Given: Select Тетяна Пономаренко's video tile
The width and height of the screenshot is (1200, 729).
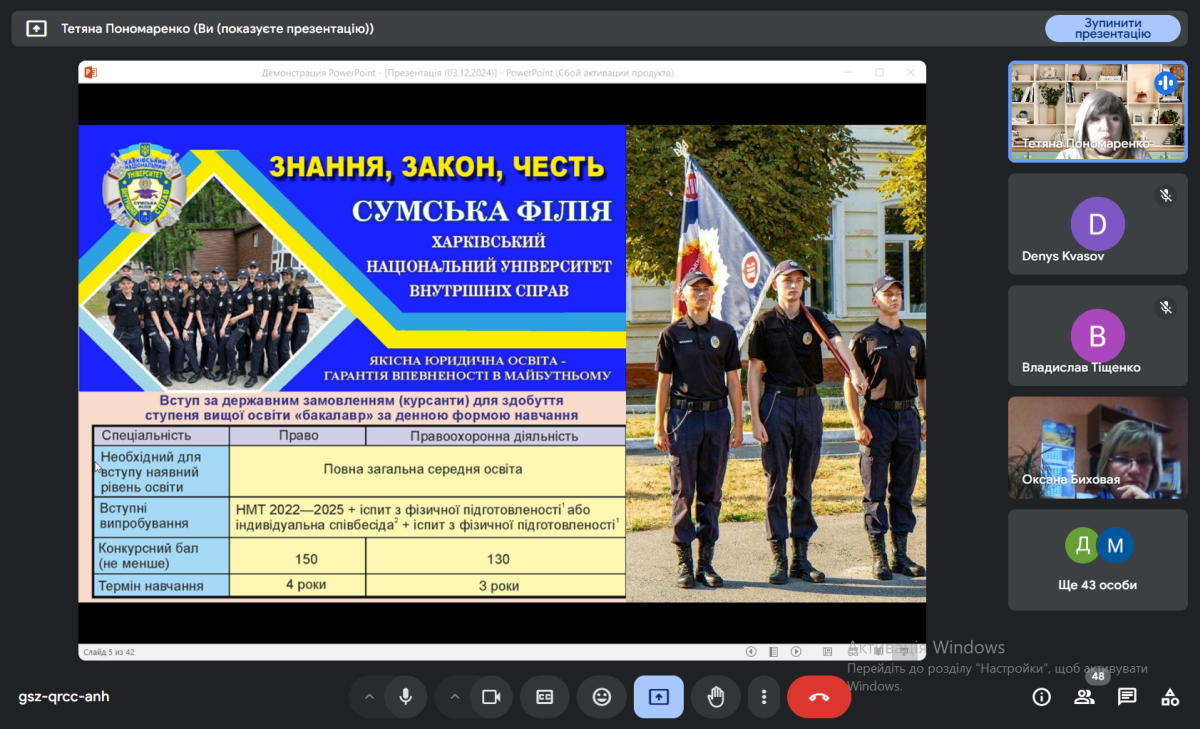Looking at the screenshot, I should click(1097, 112).
